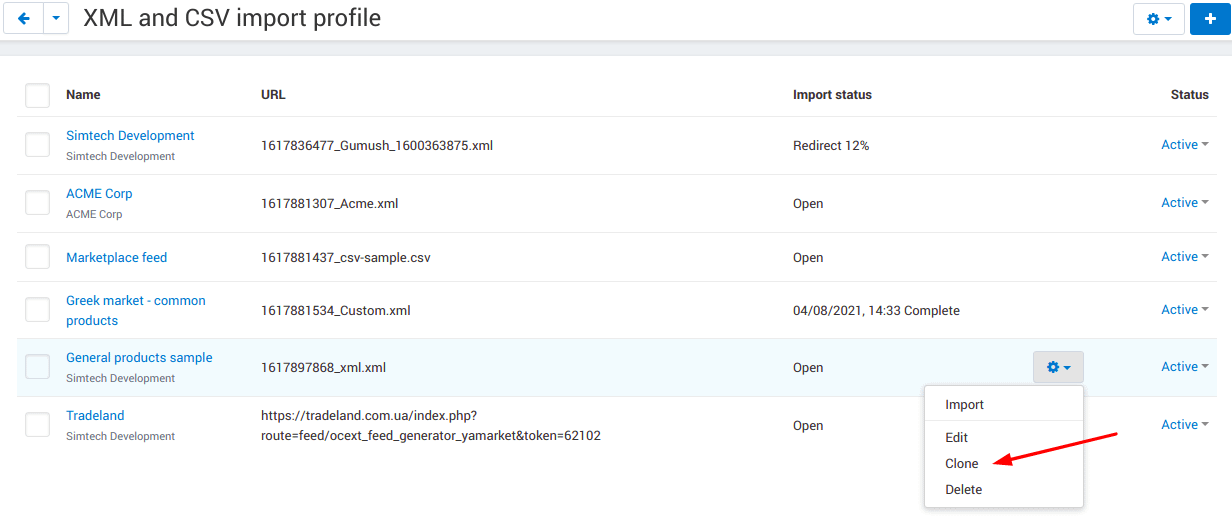Expand the Active status dropdown for ACME Corp
The image size is (1232, 517).
click(1184, 203)
